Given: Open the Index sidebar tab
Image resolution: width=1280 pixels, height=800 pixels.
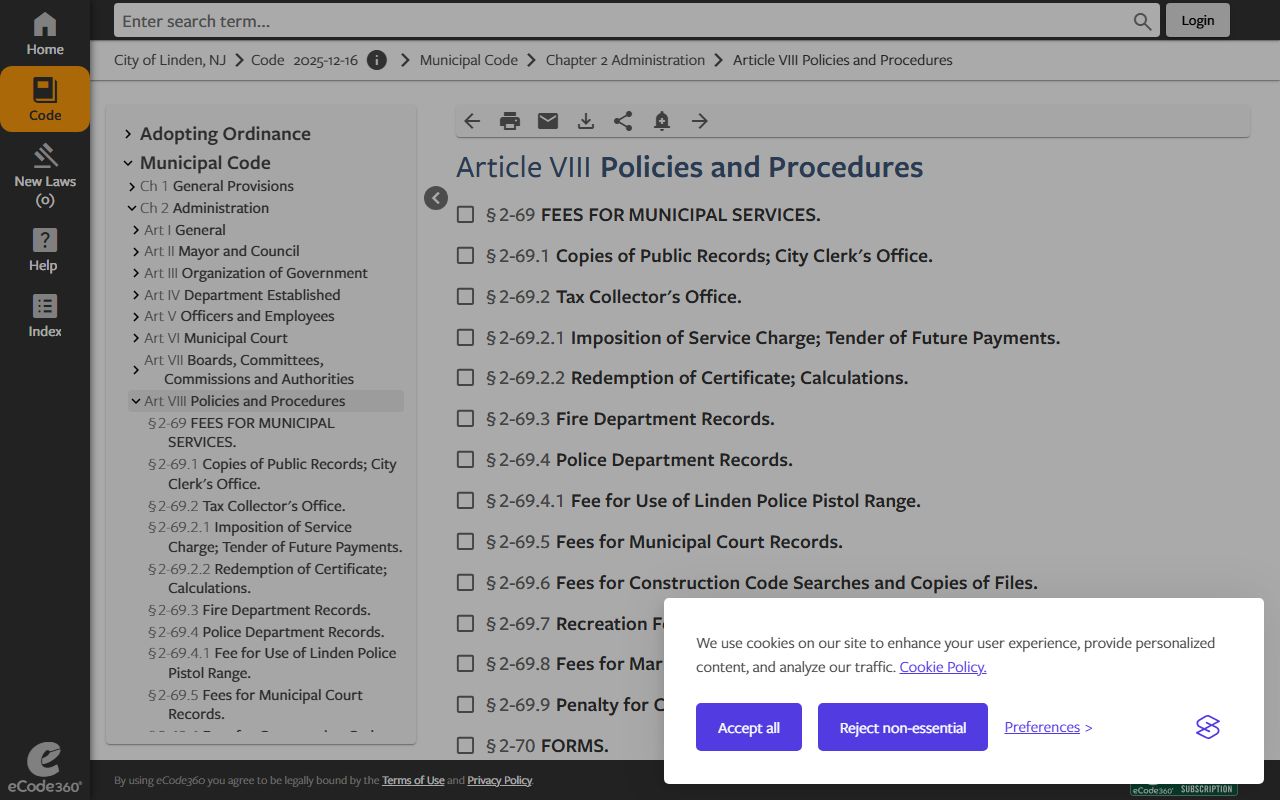Looking at the screenshot, I should (x=45, y=315).
